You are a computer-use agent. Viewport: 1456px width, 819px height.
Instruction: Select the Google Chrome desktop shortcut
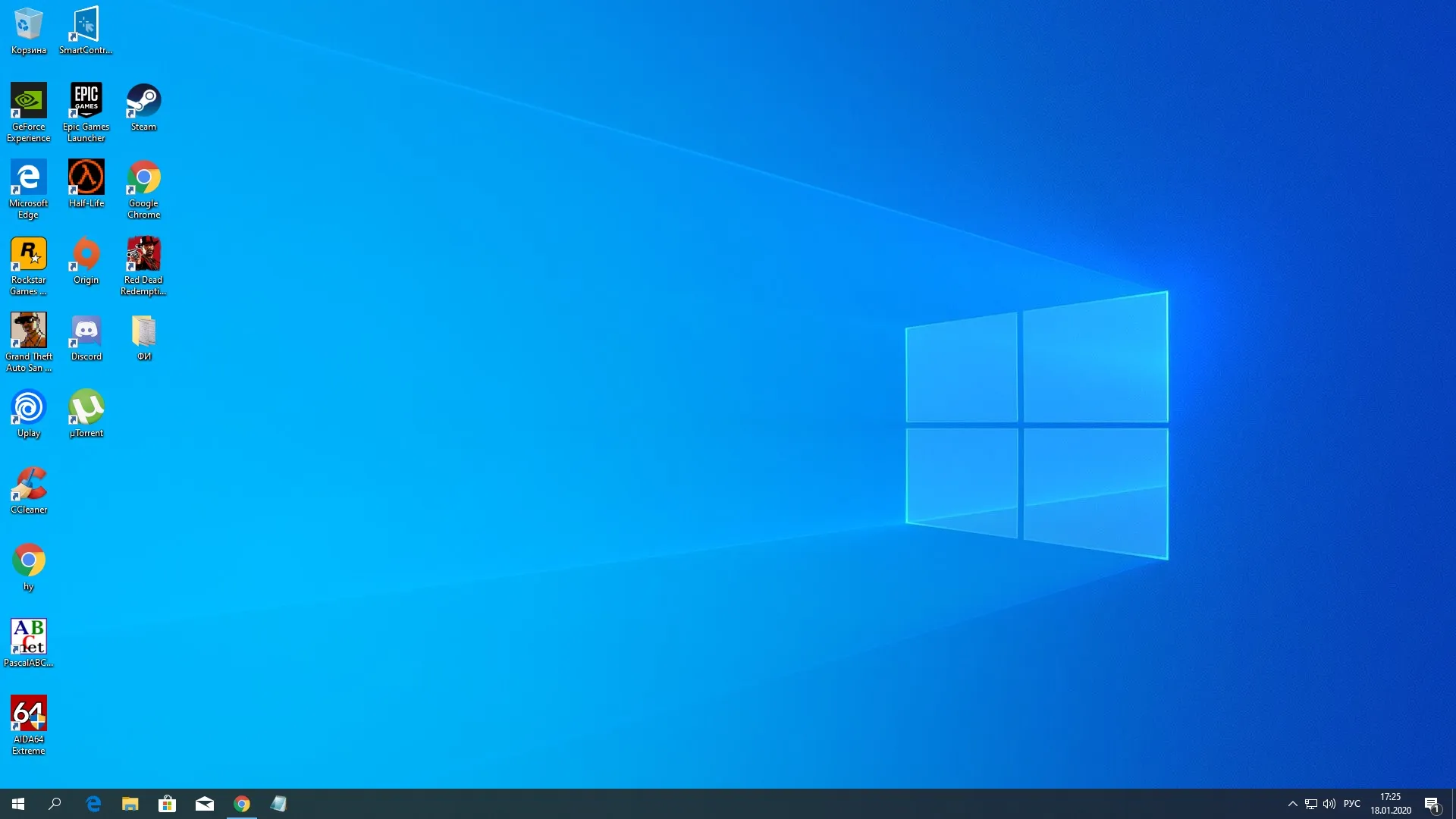click(143, 189)
